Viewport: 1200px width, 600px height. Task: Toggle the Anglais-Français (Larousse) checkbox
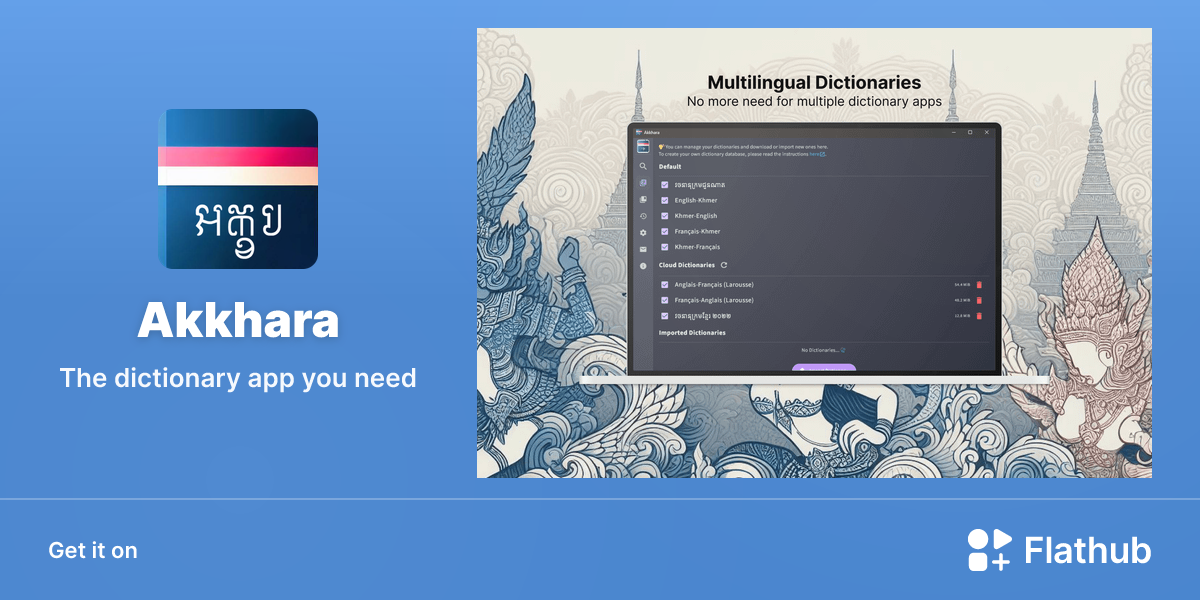665,285
